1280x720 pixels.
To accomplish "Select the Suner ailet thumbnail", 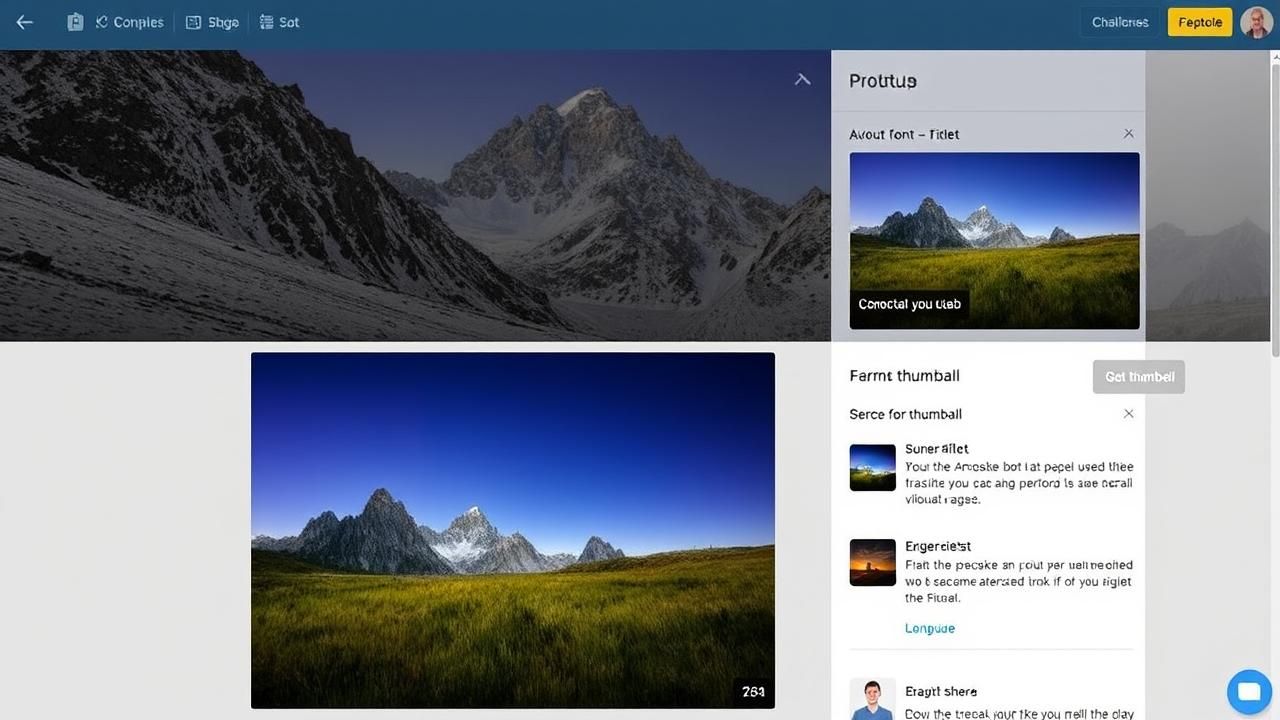I will (872, 467).
